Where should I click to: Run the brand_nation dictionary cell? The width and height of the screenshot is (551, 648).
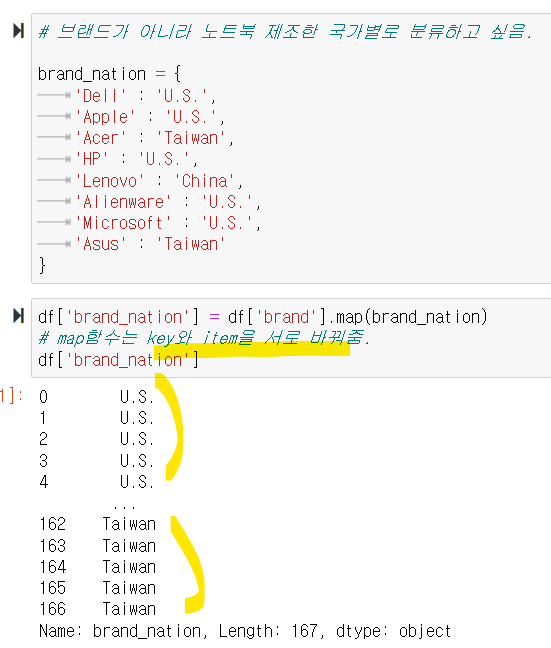click(x=19, y=31)
